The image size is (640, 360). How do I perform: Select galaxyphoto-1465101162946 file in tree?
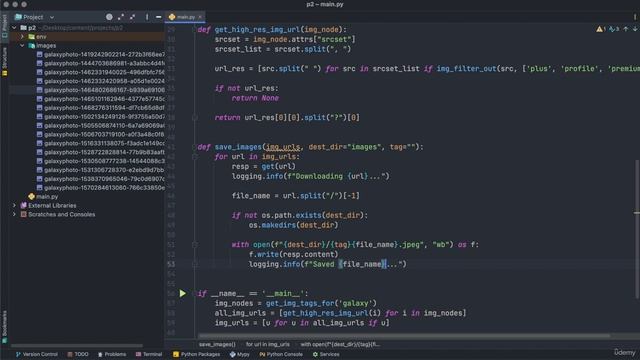[x=104, y=99]
